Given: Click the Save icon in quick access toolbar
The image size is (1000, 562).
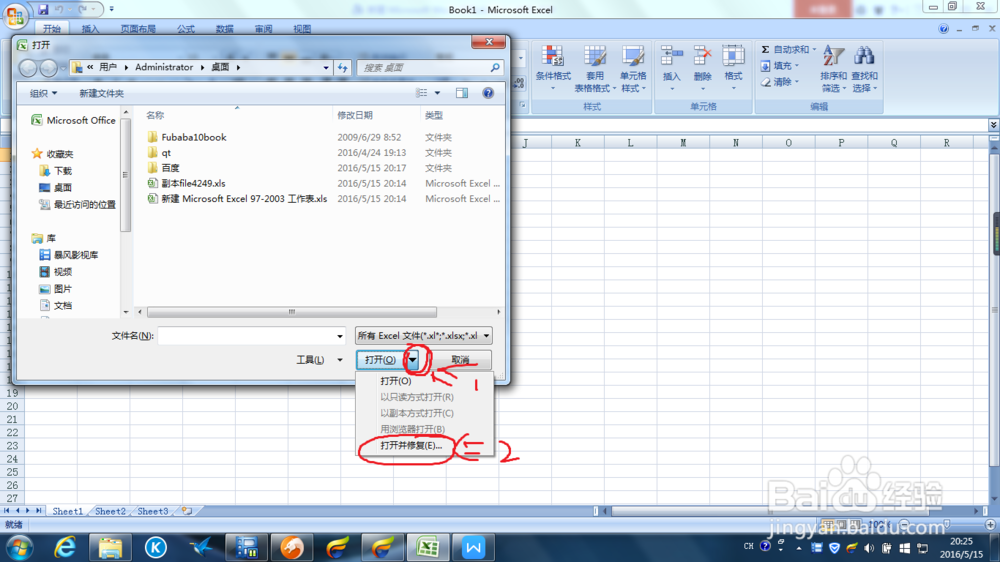Looking at the screenshot, I should point(43,10).
